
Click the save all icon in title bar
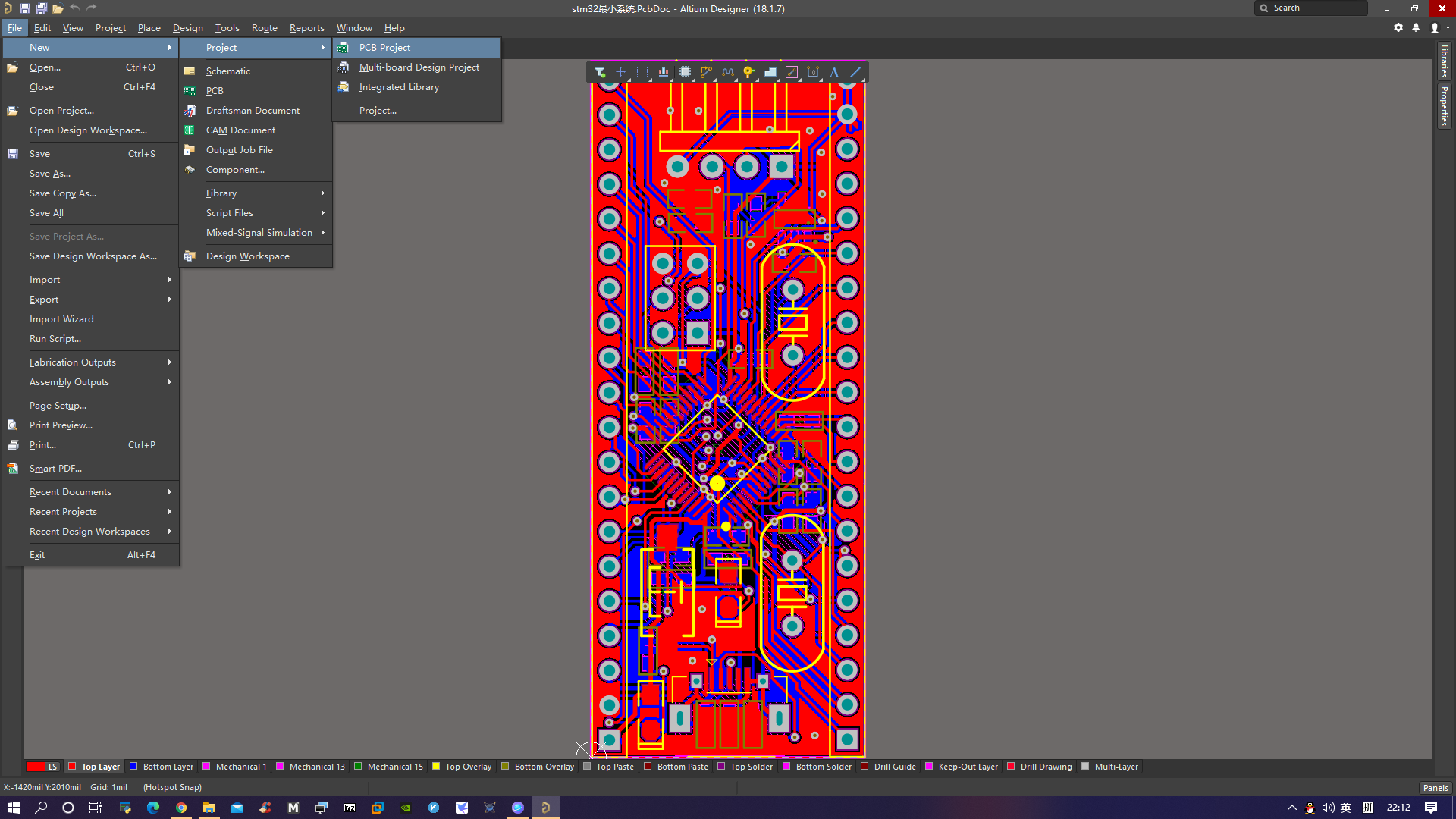pyautogui.click(x=41, y=8)
